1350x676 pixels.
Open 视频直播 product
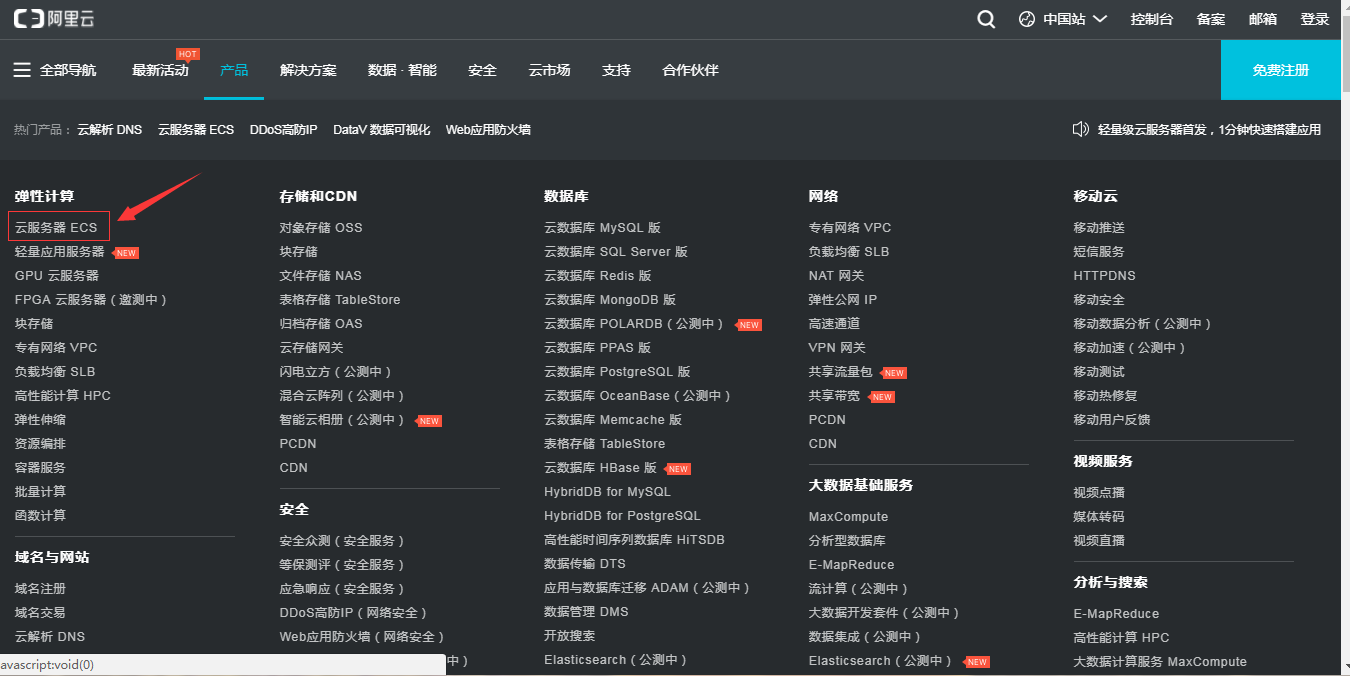[1099, 541]
